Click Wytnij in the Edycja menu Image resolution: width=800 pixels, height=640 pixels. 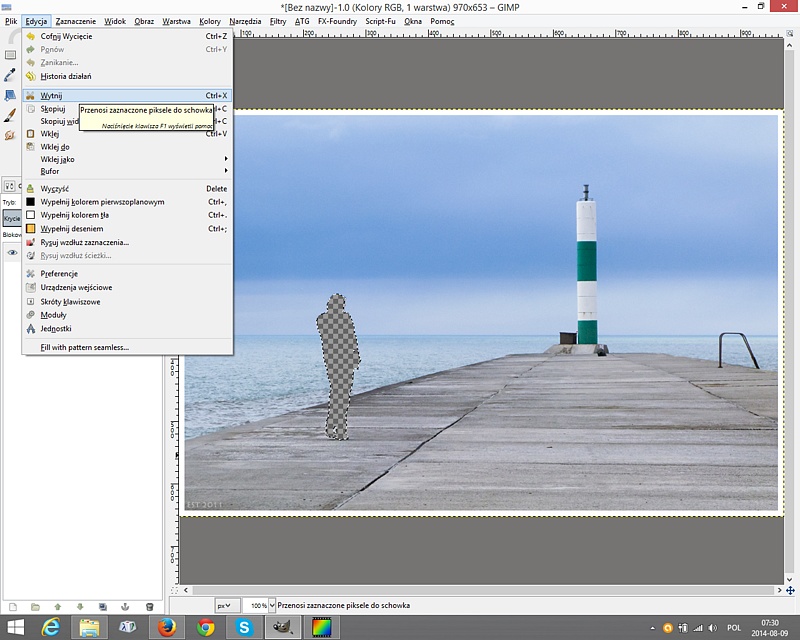coord(52,96)
